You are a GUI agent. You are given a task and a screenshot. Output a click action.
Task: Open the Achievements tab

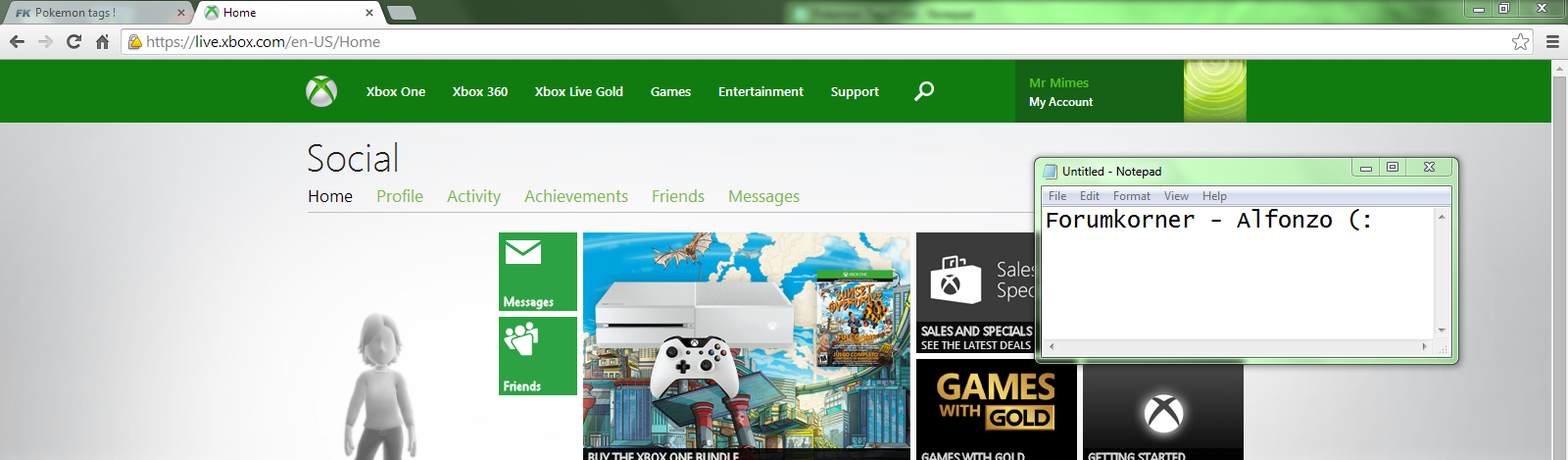click(576, 196)
